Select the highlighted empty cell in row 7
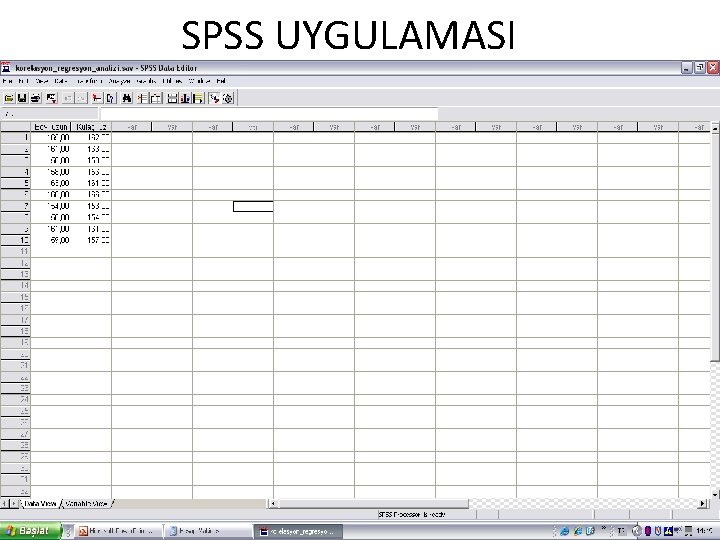 tap(253, 206)
